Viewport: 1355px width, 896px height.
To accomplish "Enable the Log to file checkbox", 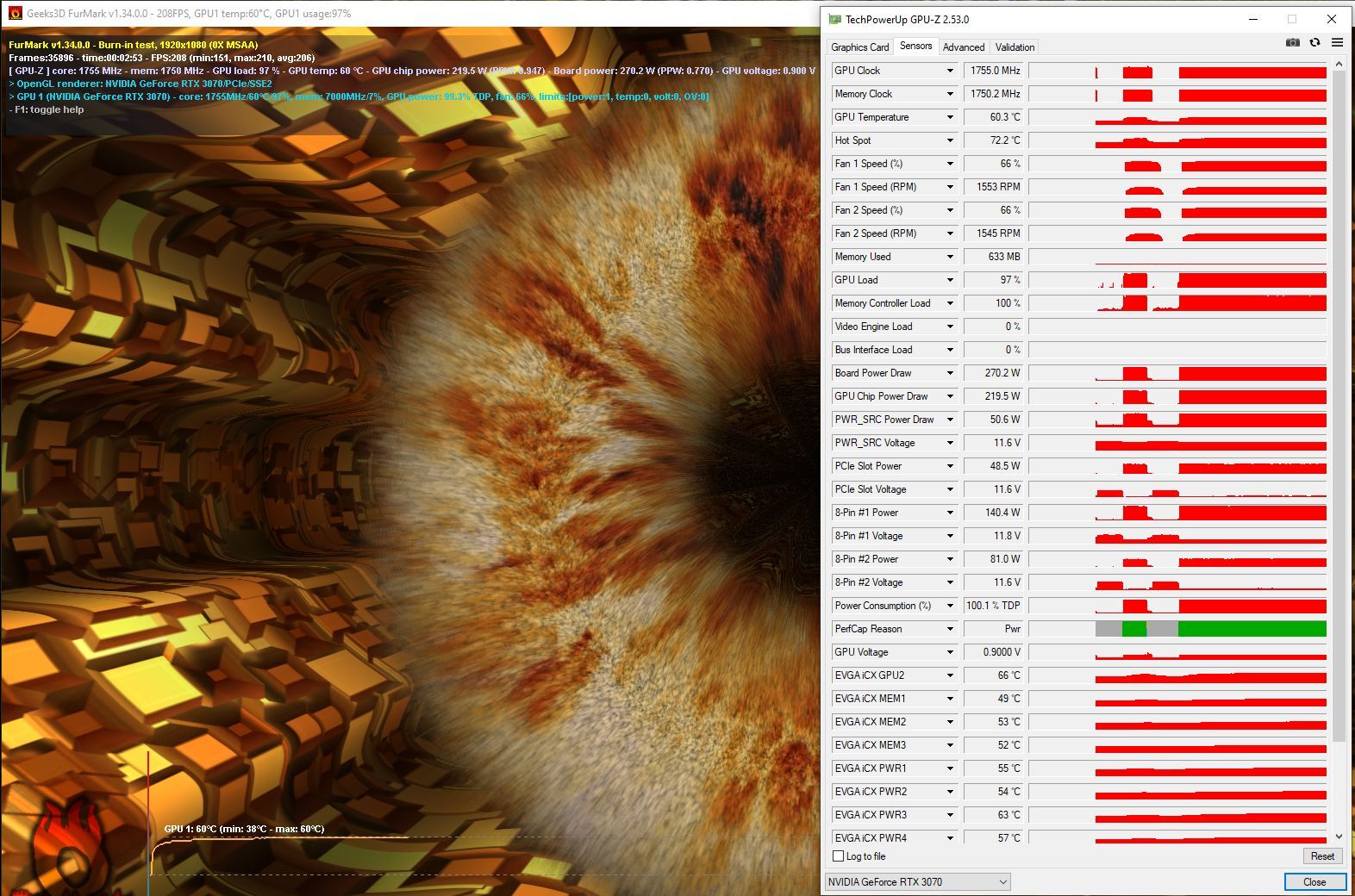I will click(838, 856).
